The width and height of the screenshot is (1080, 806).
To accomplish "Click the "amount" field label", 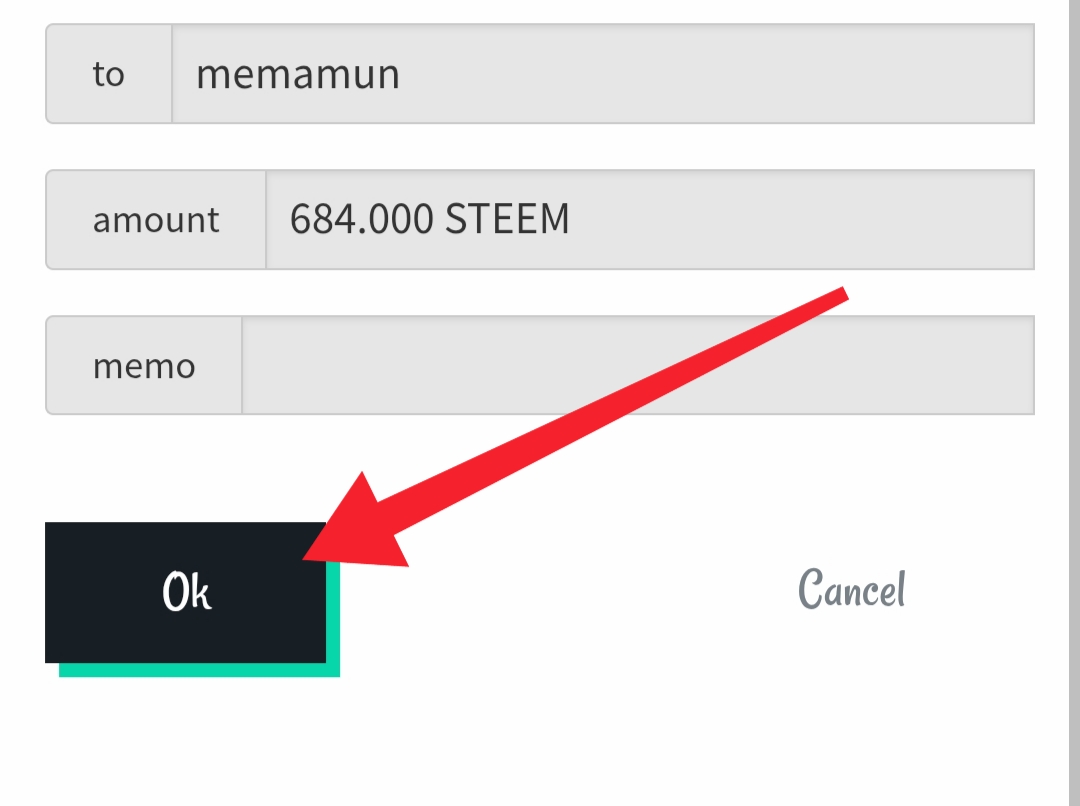I will (156, 220).
